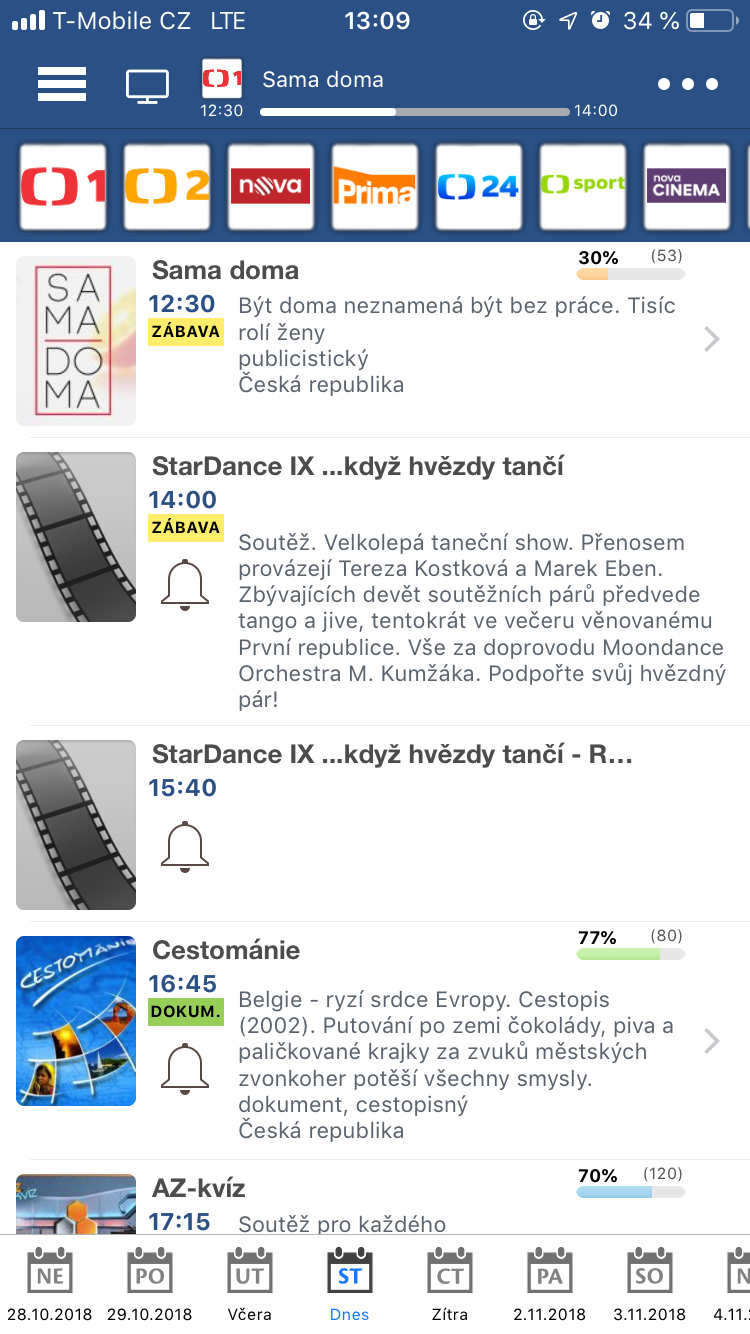Select the Včera day tab
The image size is (750, 1334).
click(x=250, y=1287)
